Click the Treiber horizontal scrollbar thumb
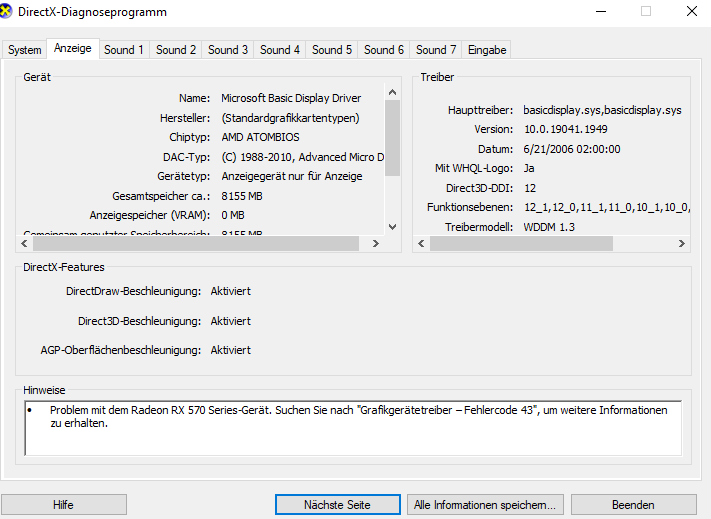Viewport: 711px width, 519px height. [521, 243]
